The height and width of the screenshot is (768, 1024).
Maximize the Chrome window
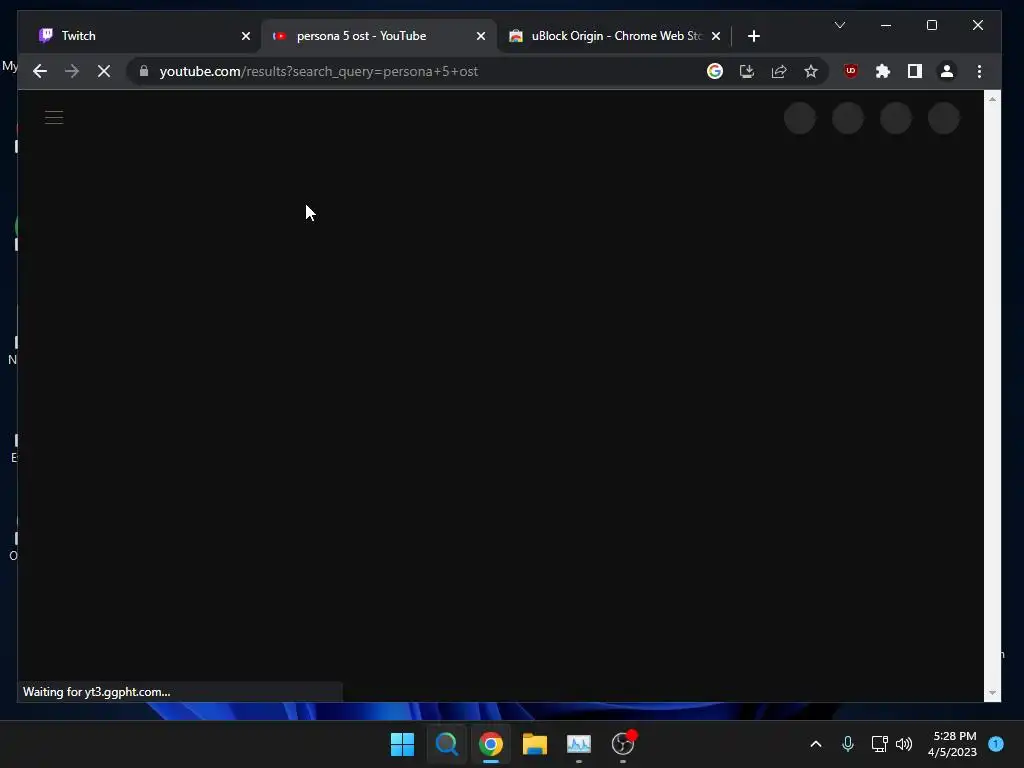tap(932, 25)
